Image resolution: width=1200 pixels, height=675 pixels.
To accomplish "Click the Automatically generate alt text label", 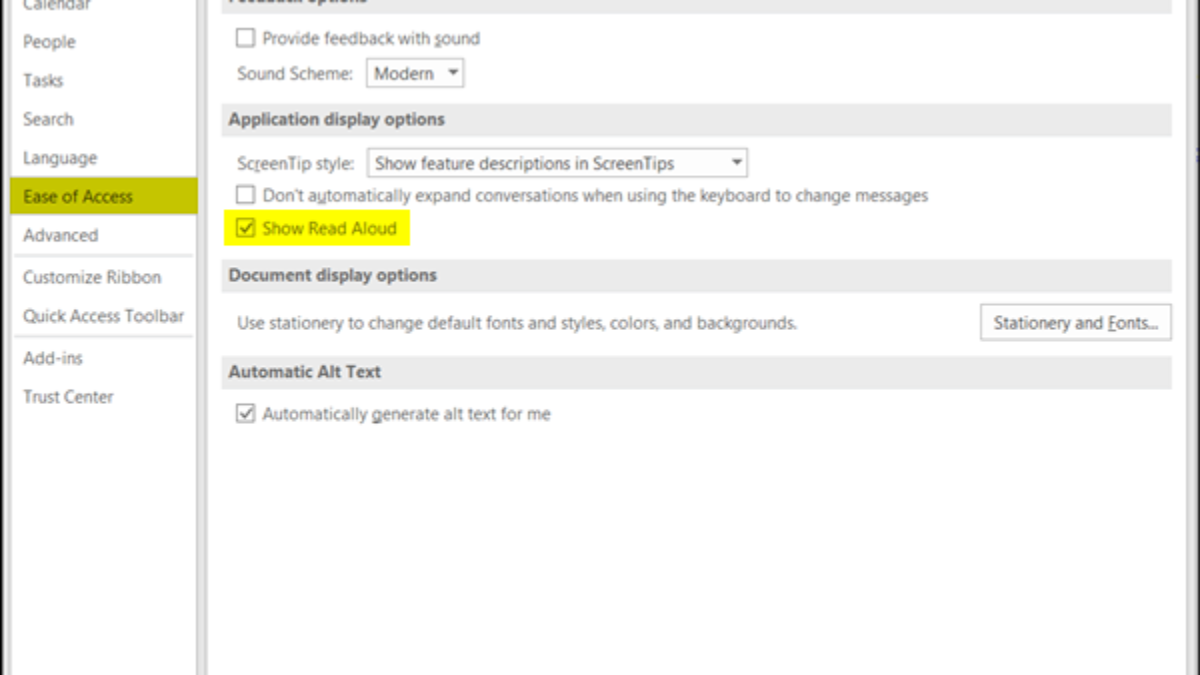I will [406, 414].
